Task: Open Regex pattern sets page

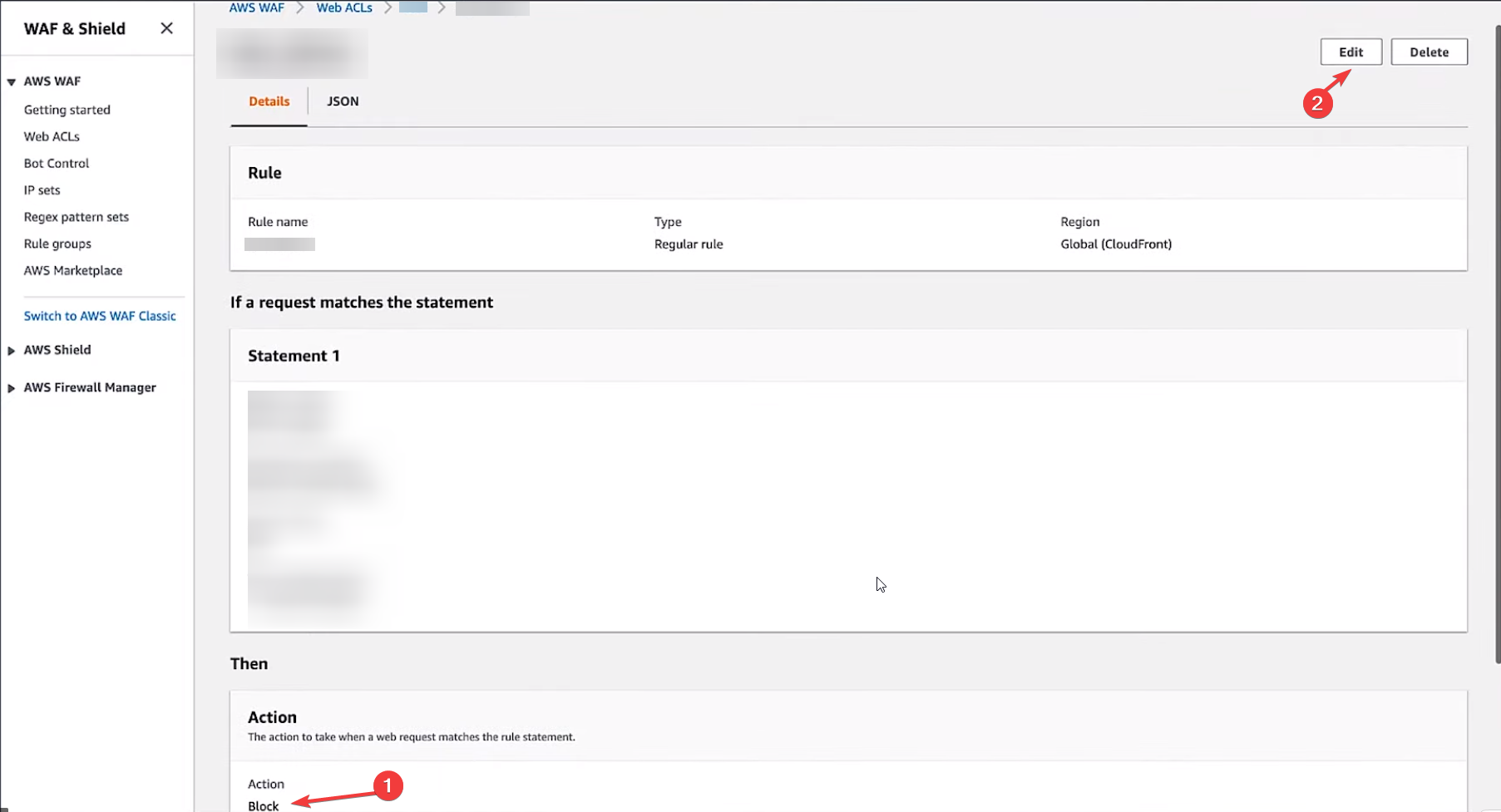Action: point(77,217)
